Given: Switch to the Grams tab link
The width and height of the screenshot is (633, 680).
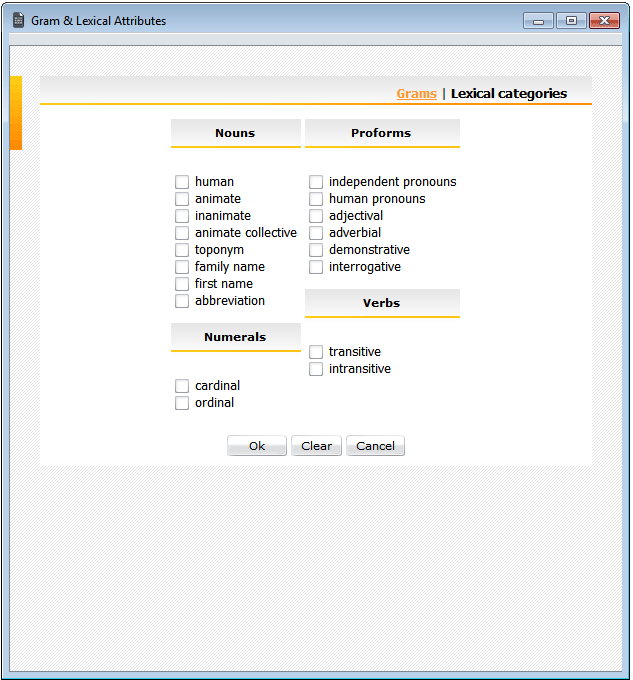Looking at the screenshot, I should click(x=416, y=94).
